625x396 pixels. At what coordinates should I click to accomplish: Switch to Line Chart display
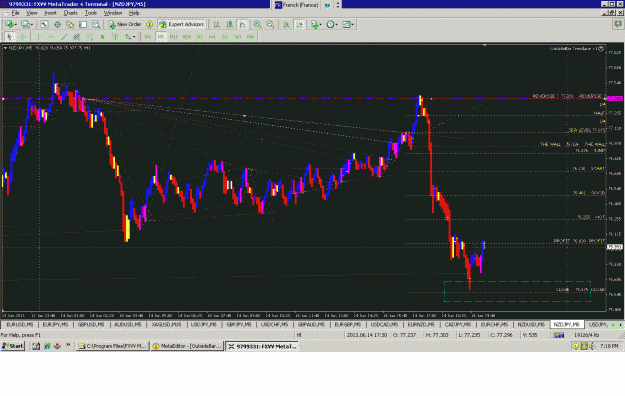click(243, 24)
